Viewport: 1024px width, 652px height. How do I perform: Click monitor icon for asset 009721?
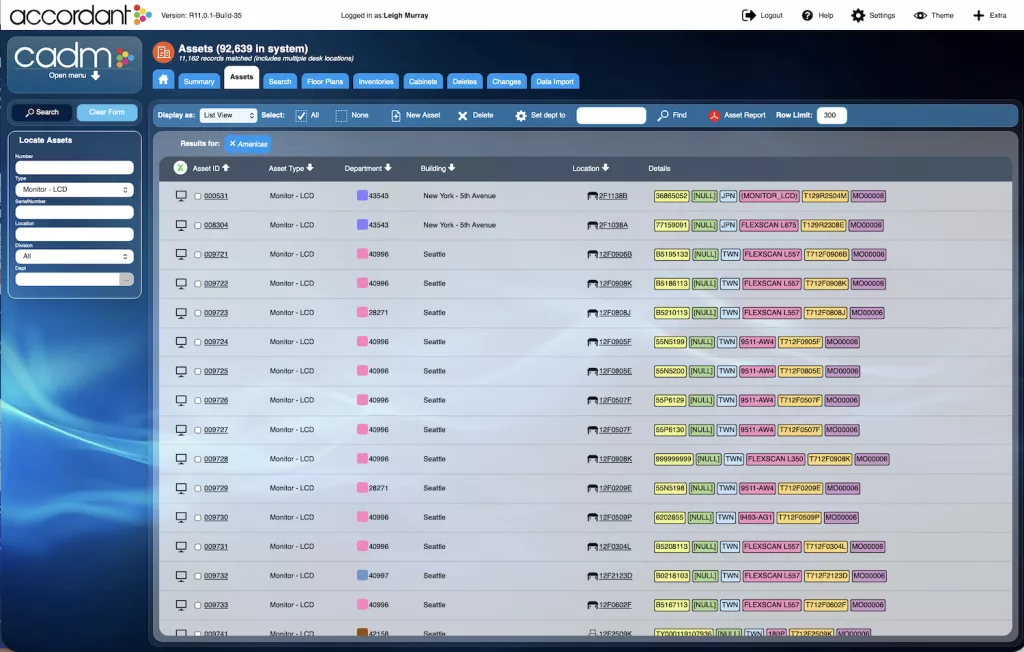pos(181,254)
